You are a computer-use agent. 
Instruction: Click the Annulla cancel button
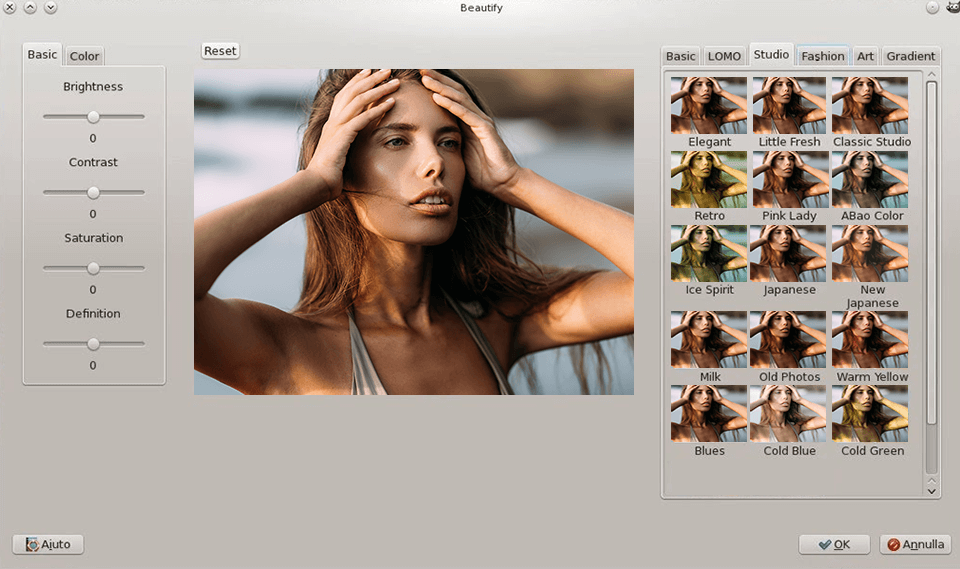pos(915,544)
